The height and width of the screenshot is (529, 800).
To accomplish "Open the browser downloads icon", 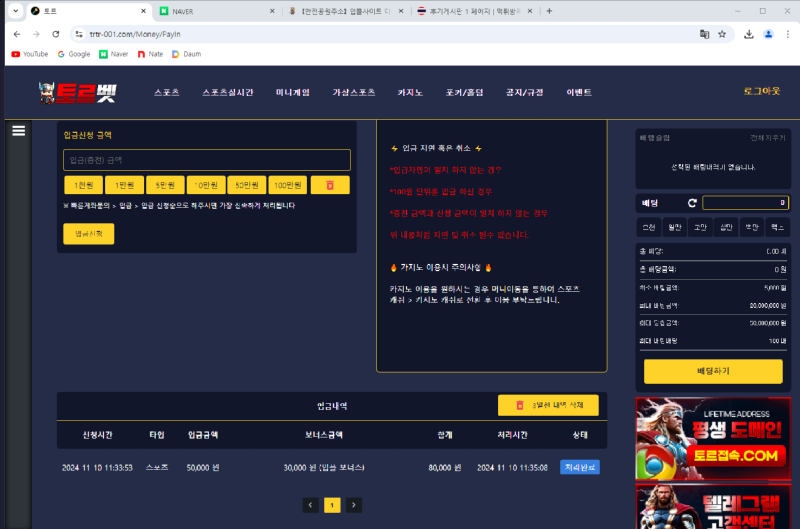I will coord(749,33).
